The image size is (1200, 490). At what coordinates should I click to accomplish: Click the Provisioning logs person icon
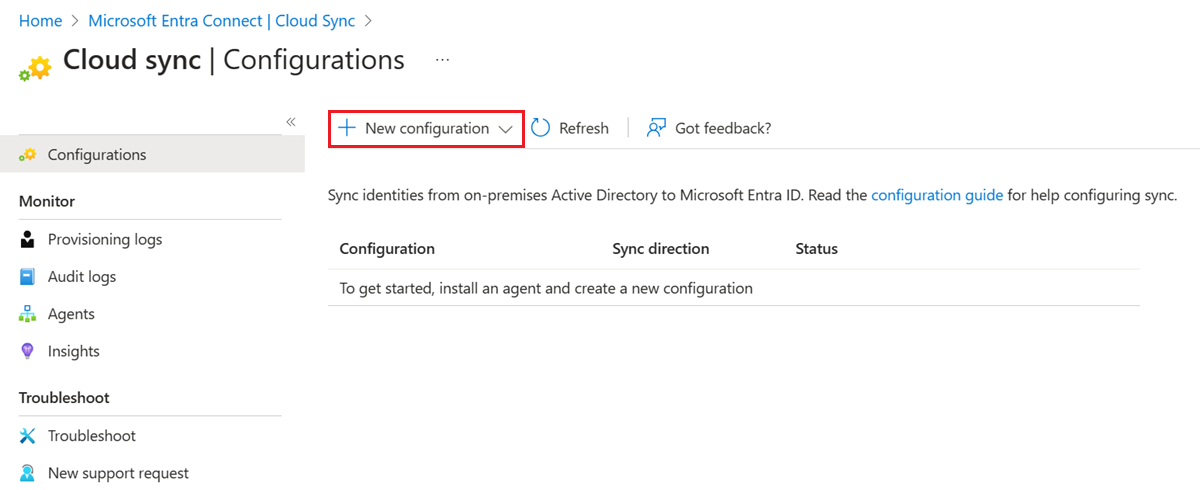pos(28,240)
